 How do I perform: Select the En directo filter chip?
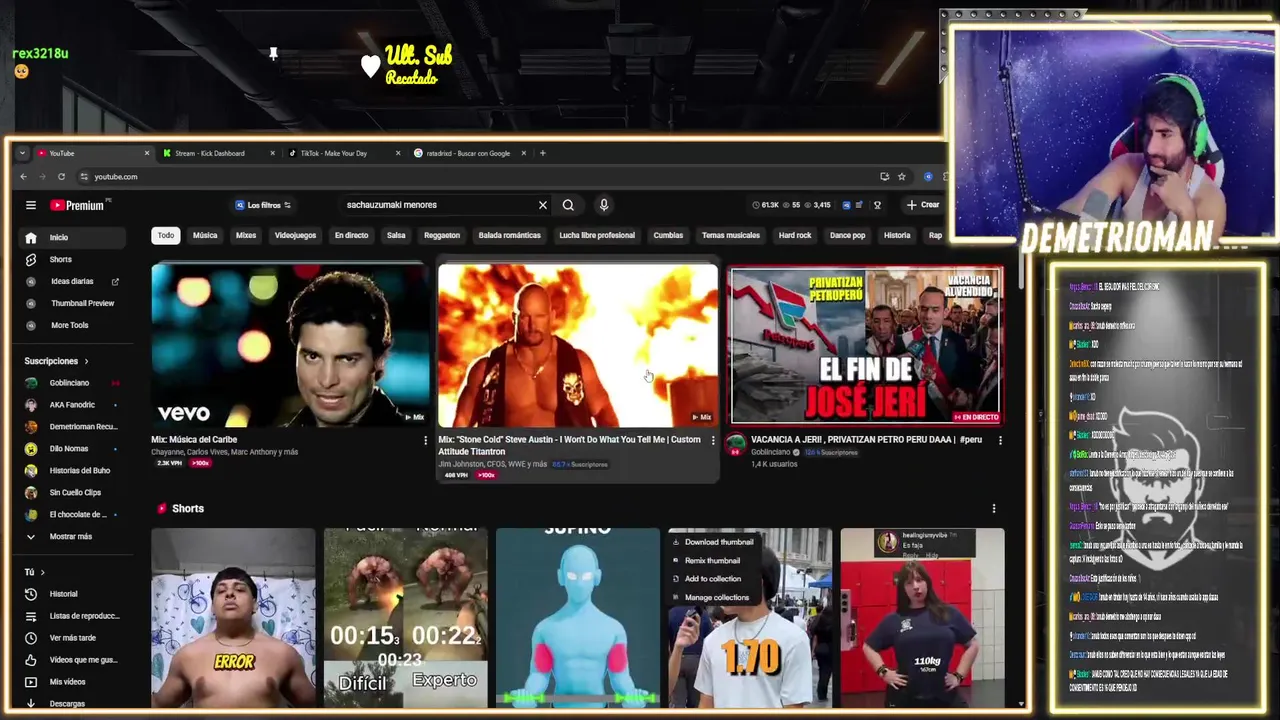click(351, 235)
